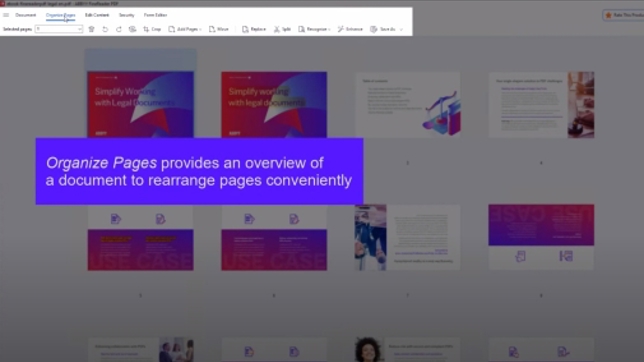Apply the Enhance images tool
644x362 pixels.
[x=350, y=29]
